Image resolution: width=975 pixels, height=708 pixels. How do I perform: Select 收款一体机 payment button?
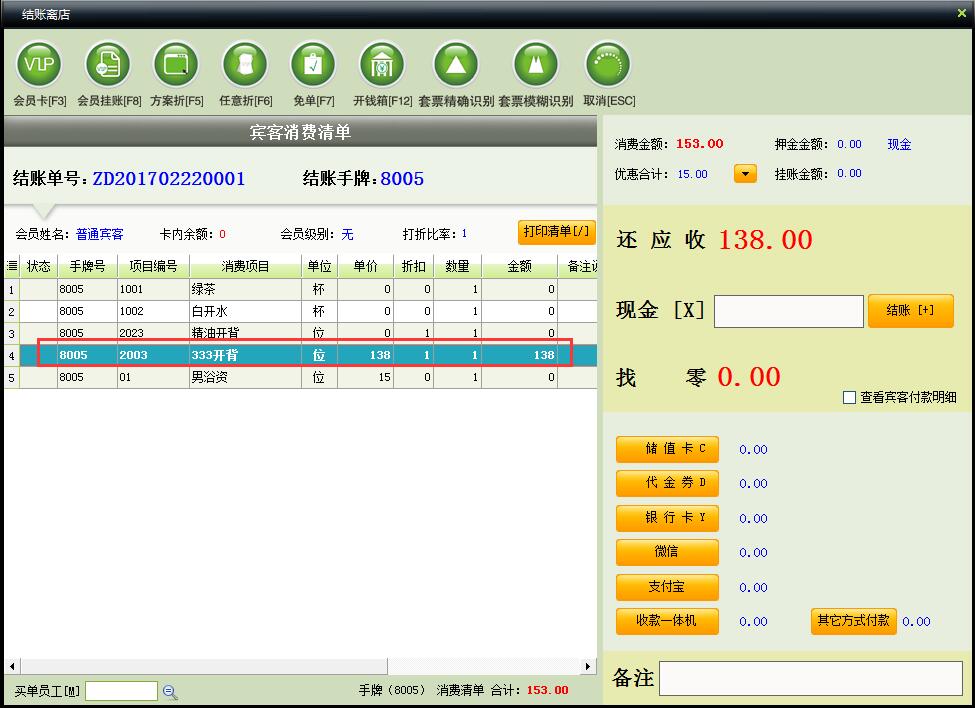tap(667, 621)
